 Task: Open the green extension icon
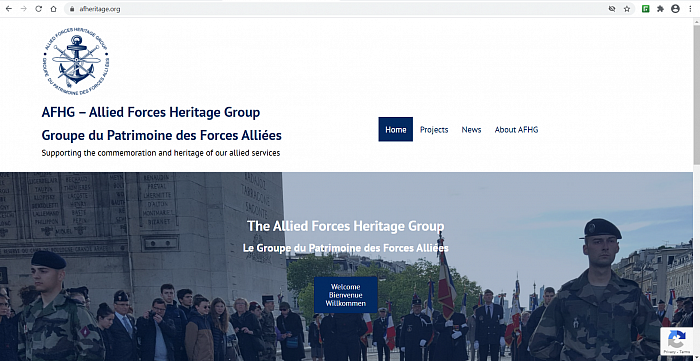(645, 9)
